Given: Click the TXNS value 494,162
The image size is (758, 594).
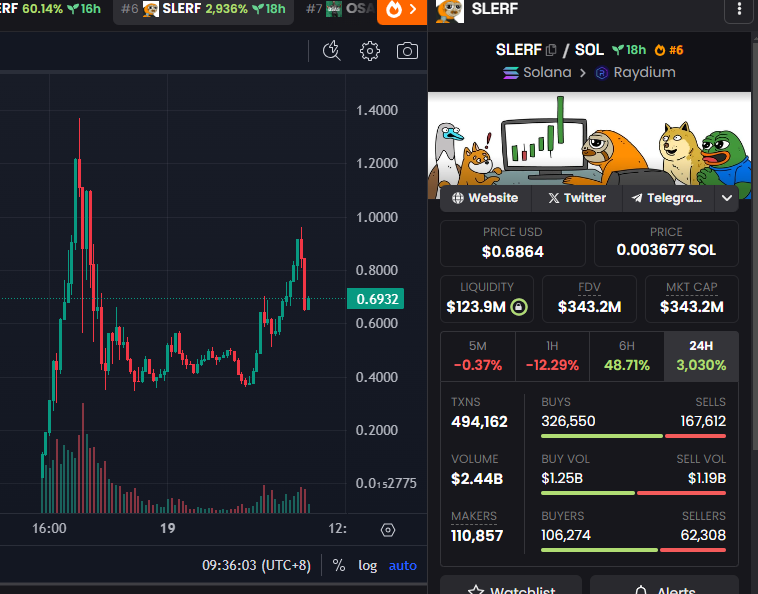Looking at the screenshot, I should point(479,422).
